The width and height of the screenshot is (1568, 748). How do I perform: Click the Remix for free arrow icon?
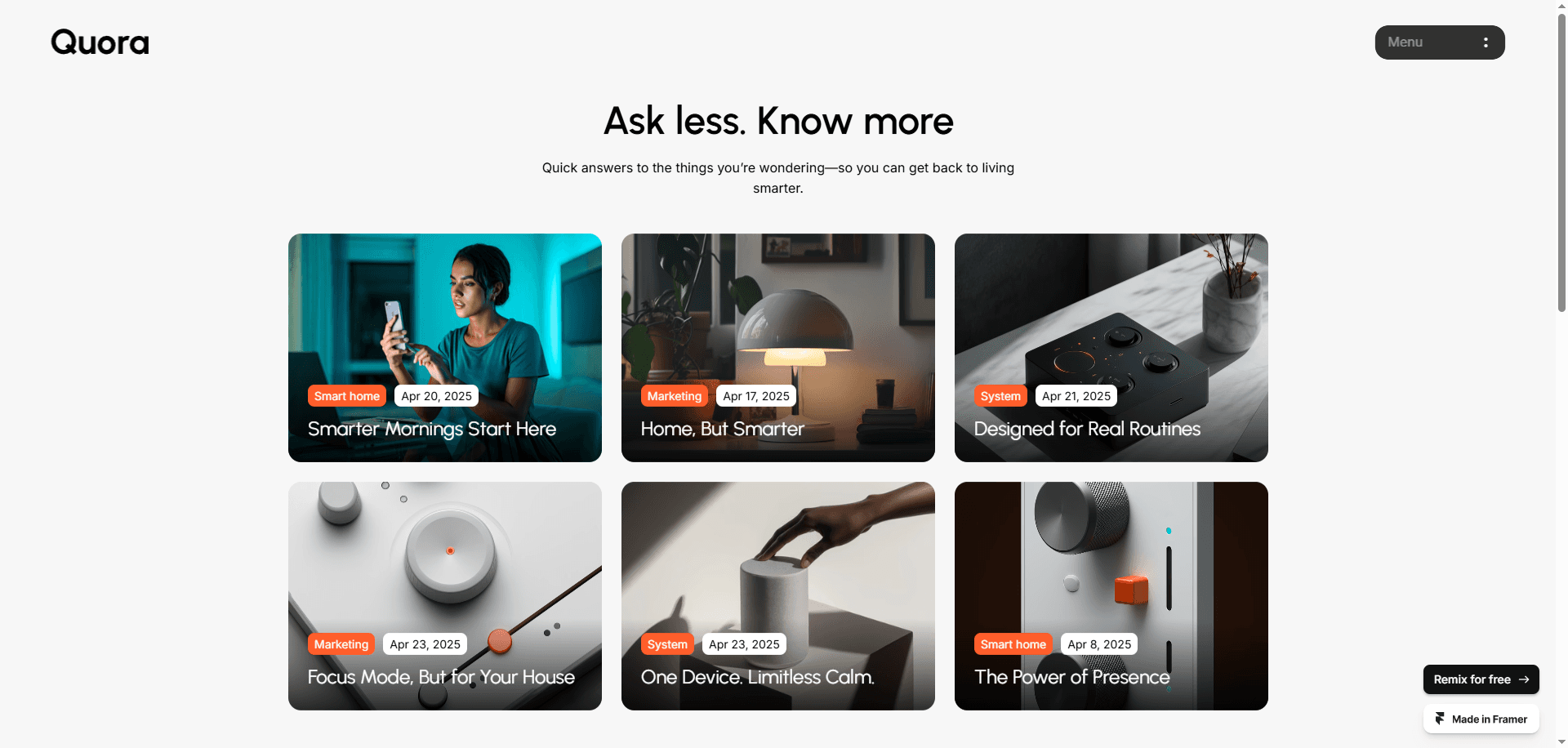tap(1524, 679)
